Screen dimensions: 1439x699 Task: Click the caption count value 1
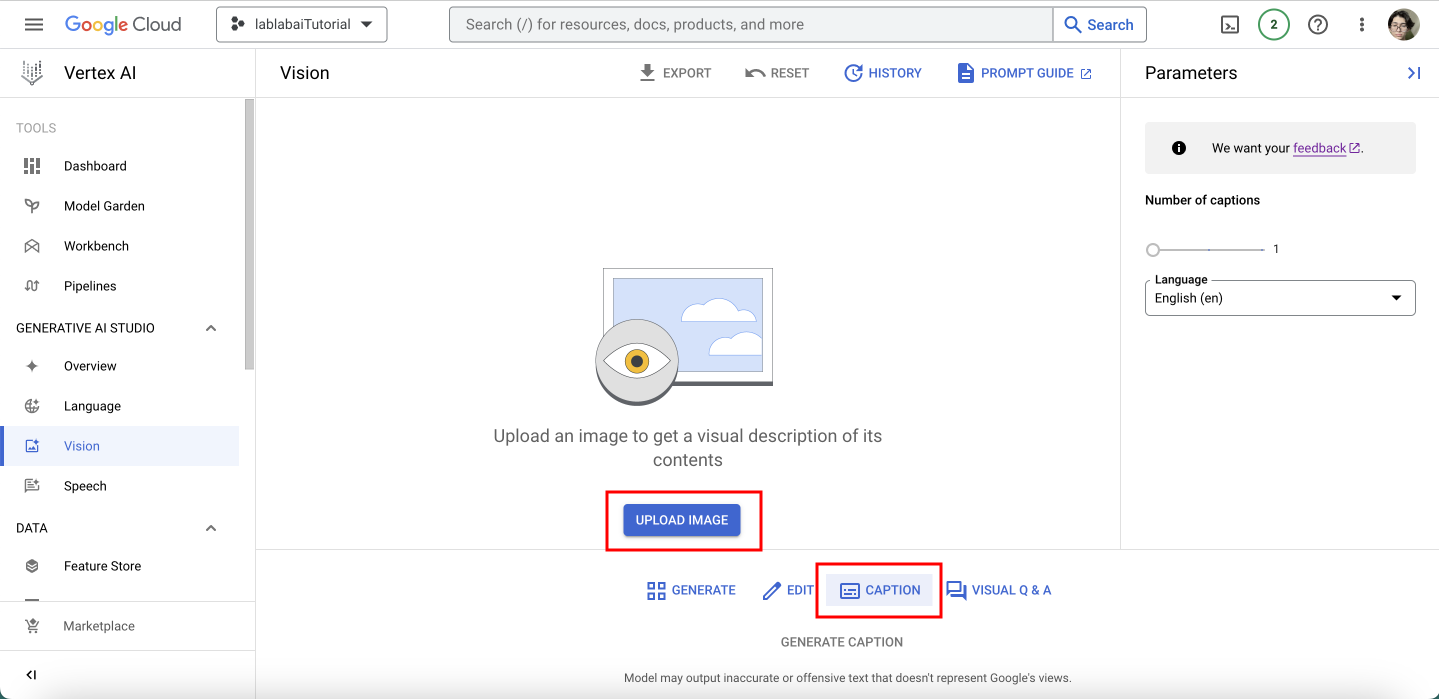click(x=1276, y=249)
